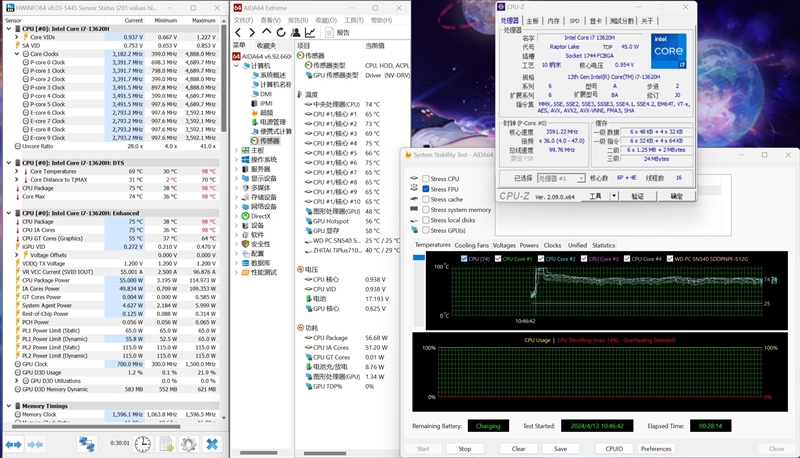
Task: Select DMI item in AIDA64 tree
Action: (261, 94)
